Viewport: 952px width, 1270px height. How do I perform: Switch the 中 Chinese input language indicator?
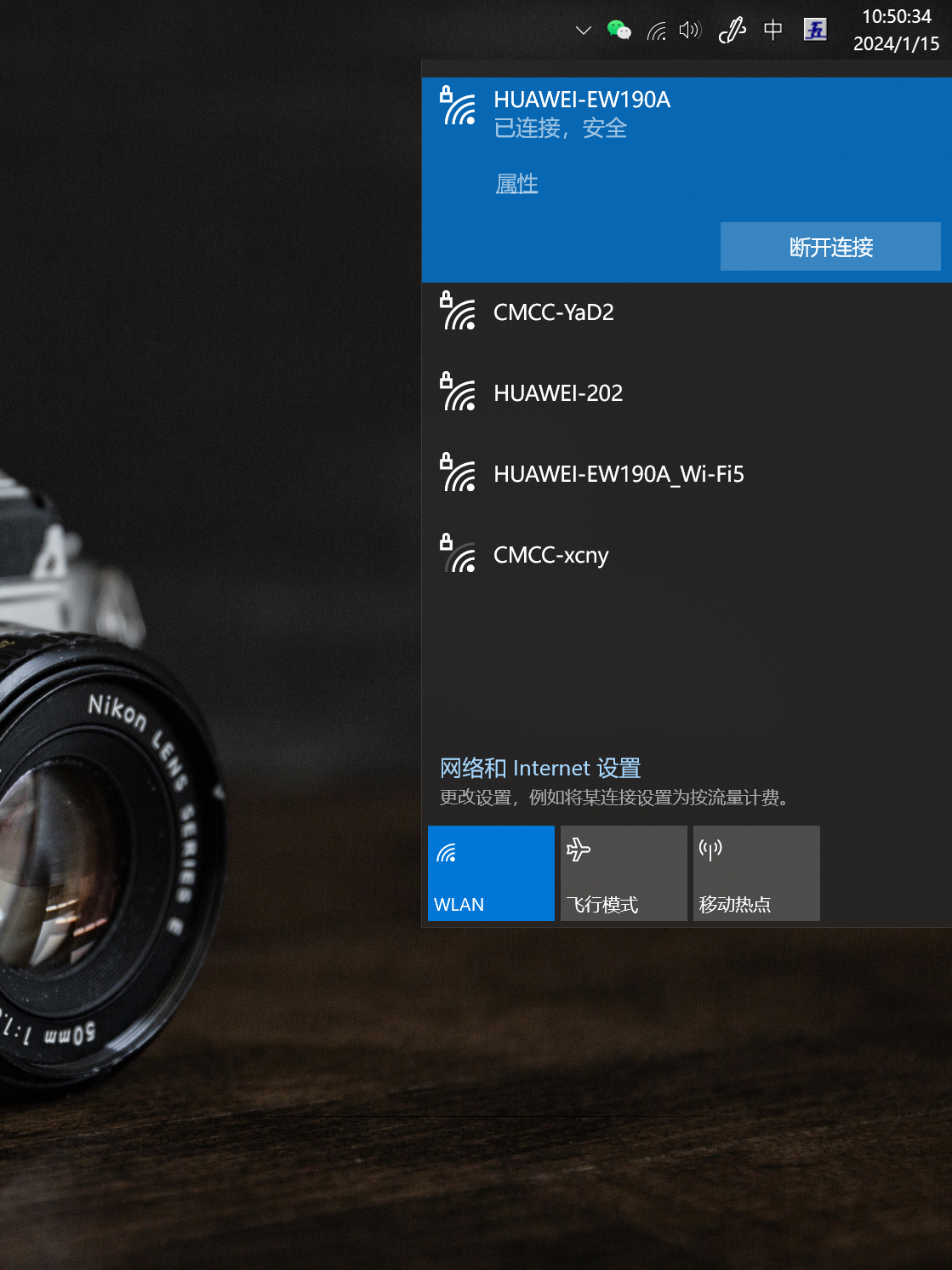[x=772, y=31]
